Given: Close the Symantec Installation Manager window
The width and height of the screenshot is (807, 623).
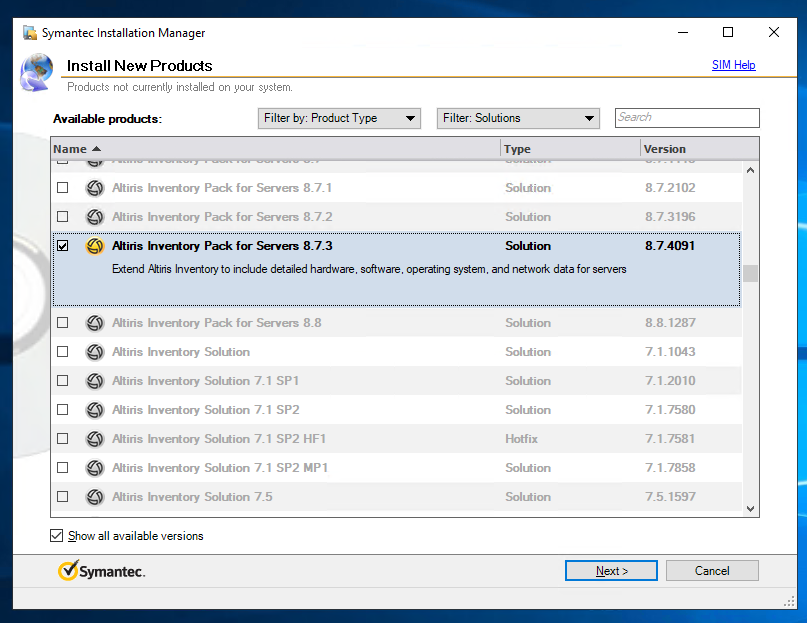Looking at the screenshot, I should pos(774,32).
